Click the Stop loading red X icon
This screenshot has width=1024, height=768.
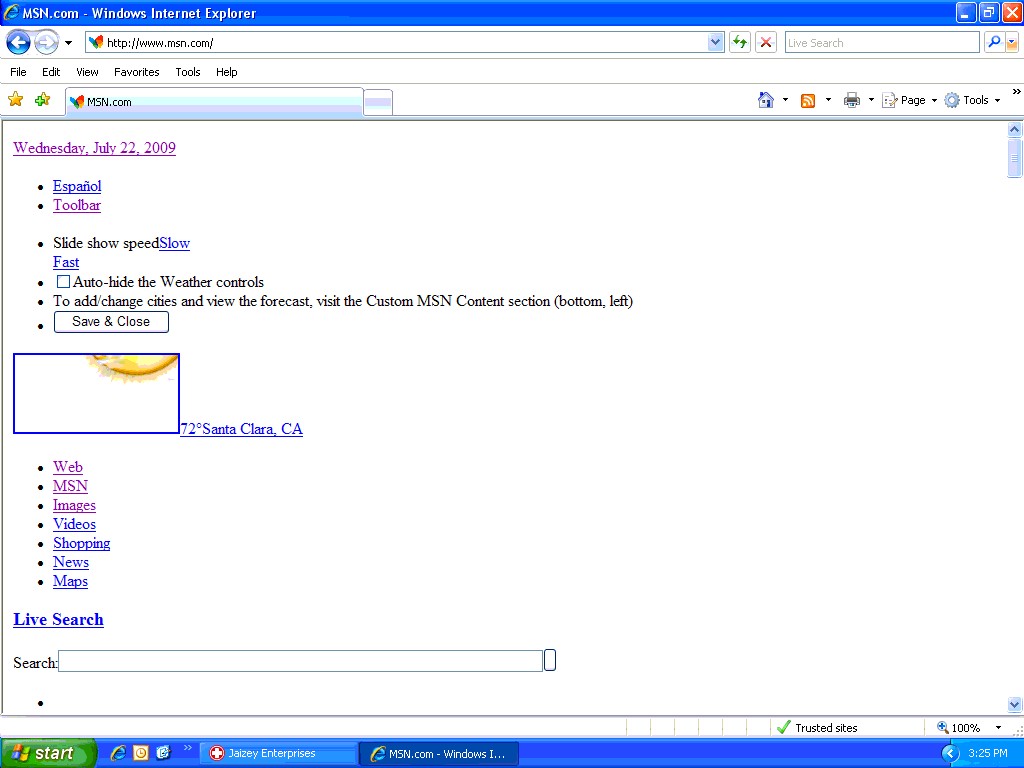click(x=764, y=42)
